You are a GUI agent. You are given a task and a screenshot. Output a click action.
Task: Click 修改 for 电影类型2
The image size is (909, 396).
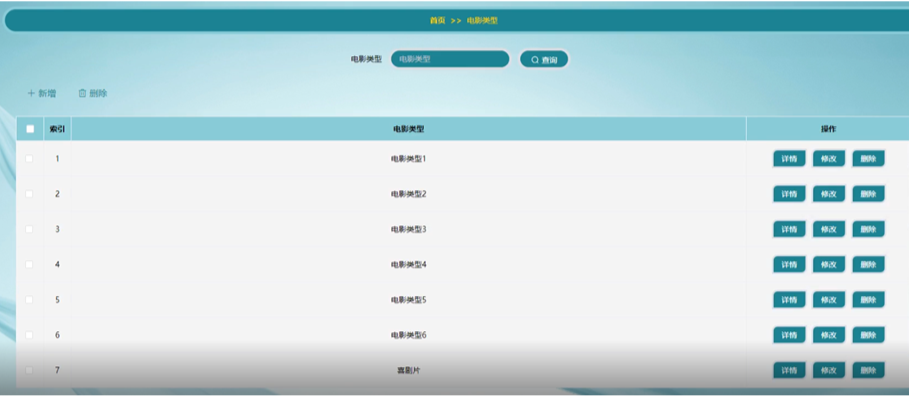828,194
